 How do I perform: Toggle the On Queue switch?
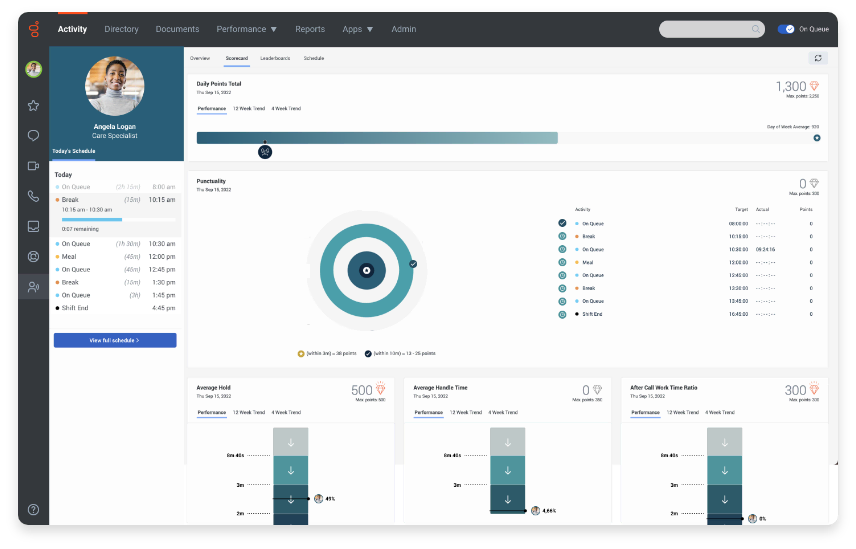point(786,29)
